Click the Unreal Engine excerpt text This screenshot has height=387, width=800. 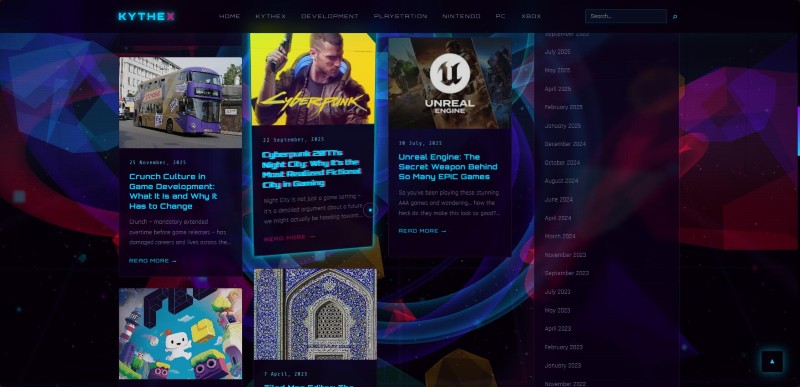(449, 203)
